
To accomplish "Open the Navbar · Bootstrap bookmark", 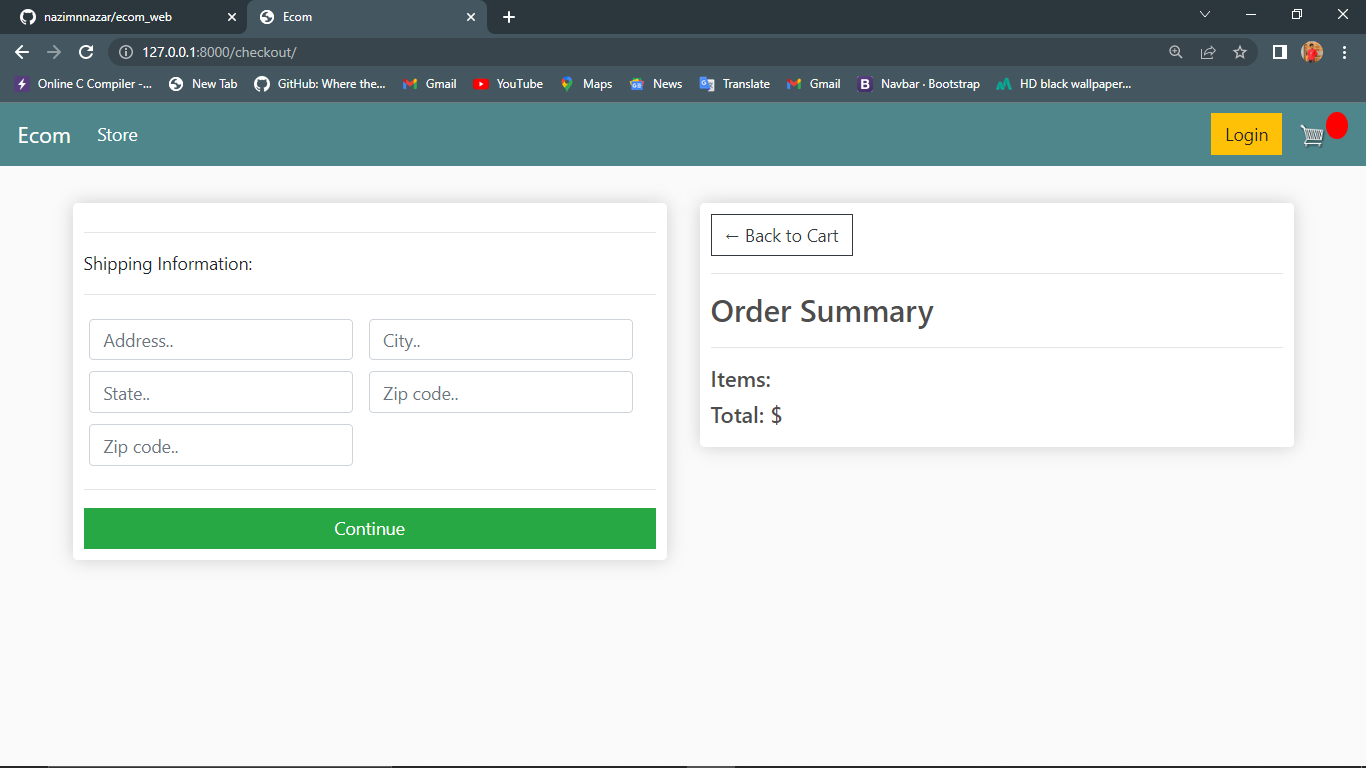I will 919,84.
